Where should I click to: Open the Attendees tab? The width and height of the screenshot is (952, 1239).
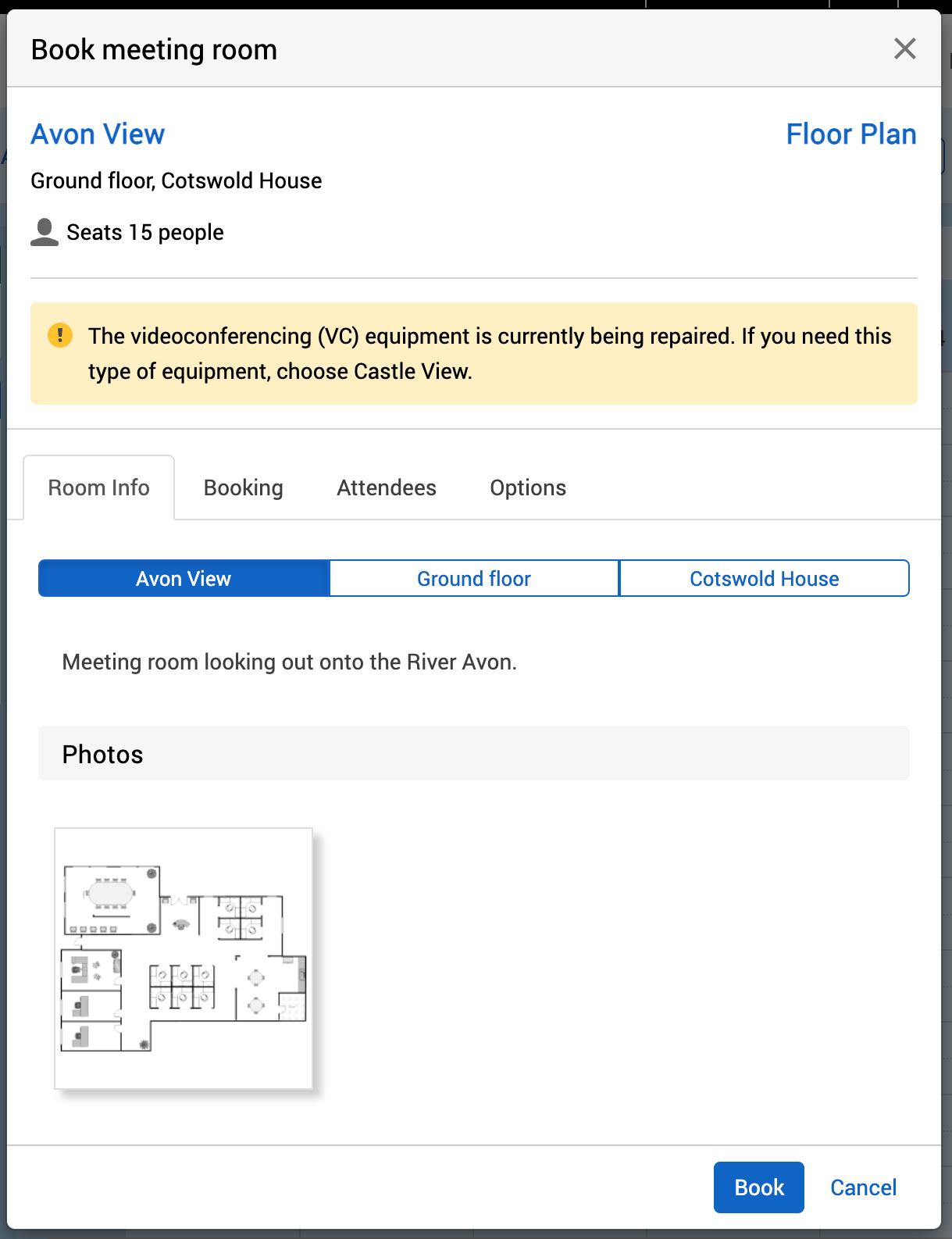(x=387, y=488)
